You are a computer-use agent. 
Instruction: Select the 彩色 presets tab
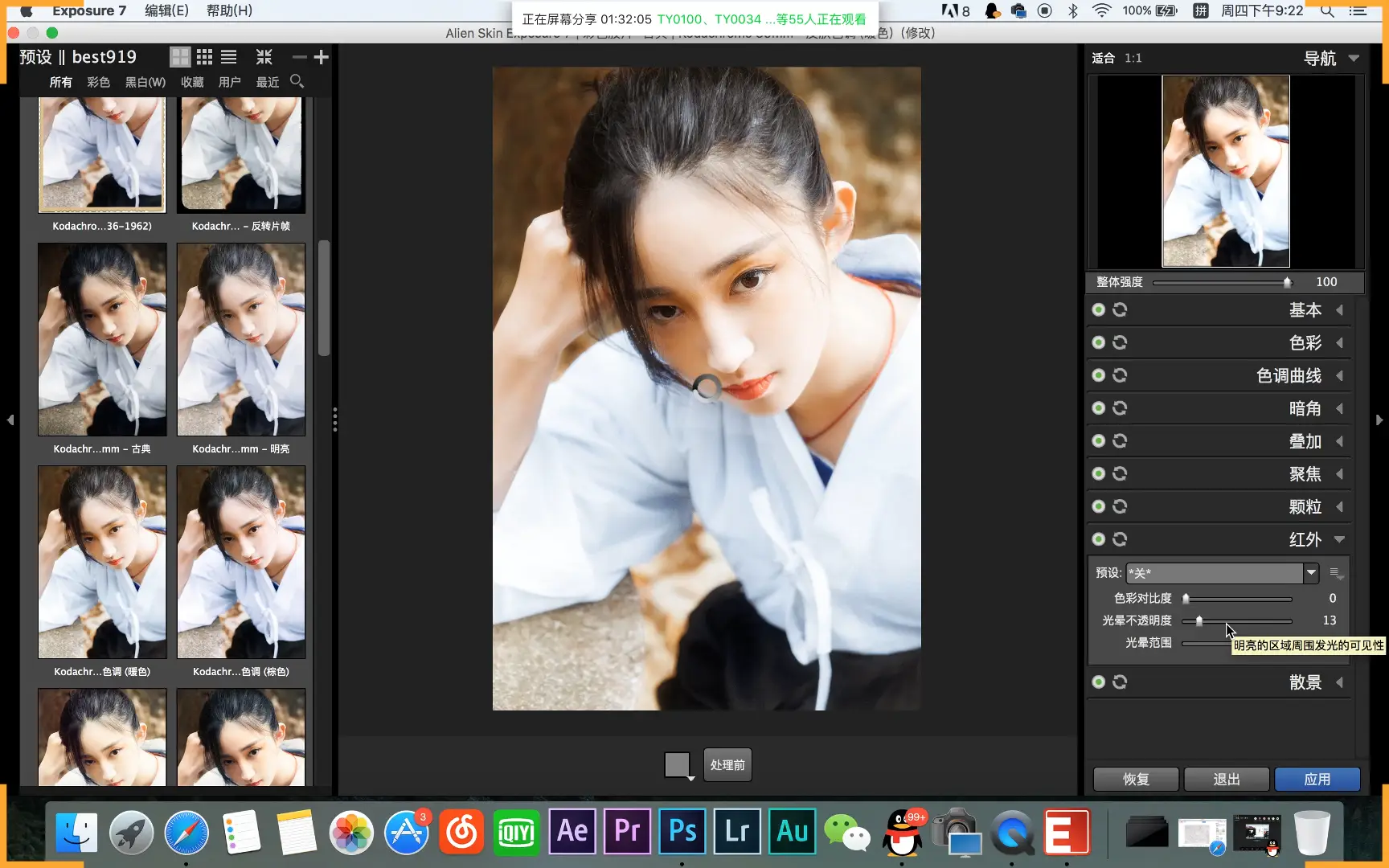tap(98, 82)
